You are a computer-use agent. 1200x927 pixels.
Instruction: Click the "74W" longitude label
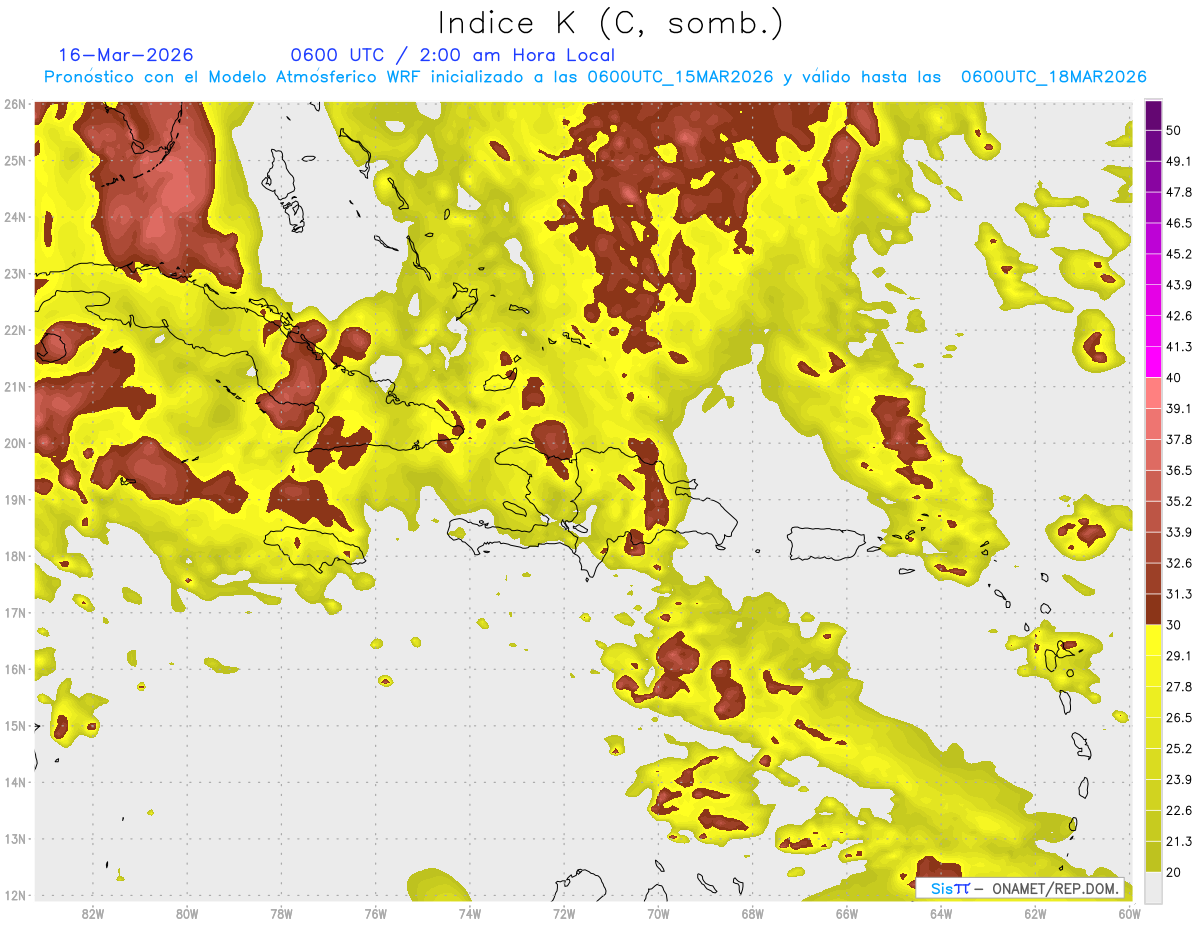469,913
